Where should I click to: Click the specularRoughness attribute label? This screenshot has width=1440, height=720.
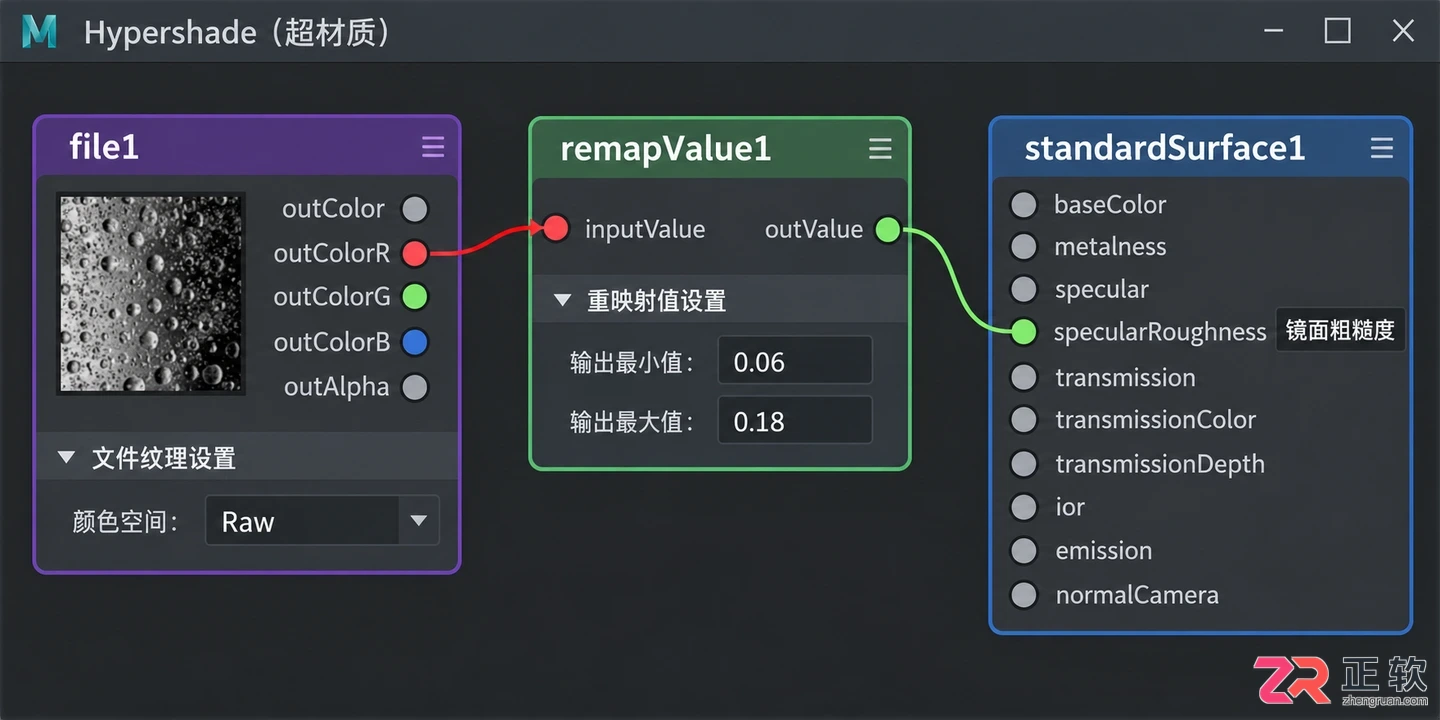click(x=1160, y=332)
